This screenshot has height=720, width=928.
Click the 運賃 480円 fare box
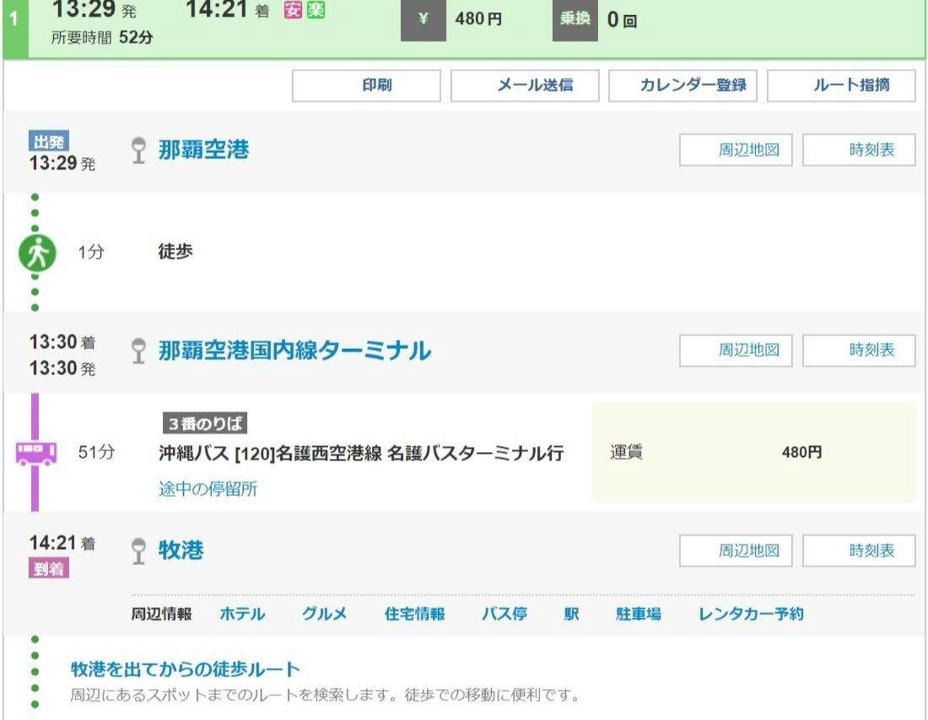(x=753, y=453)
